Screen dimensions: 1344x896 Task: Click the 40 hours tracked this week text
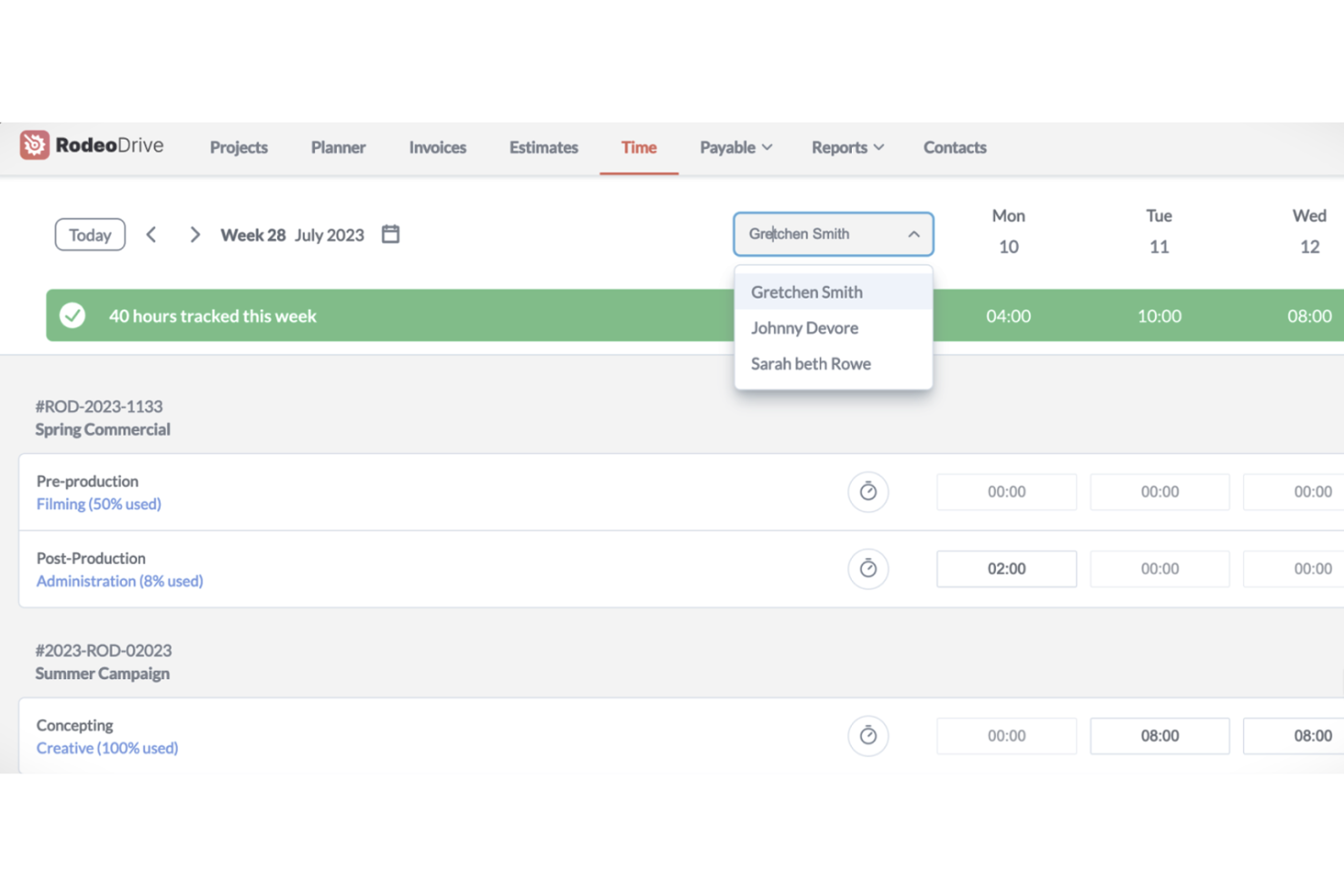(x=212, y=316)
